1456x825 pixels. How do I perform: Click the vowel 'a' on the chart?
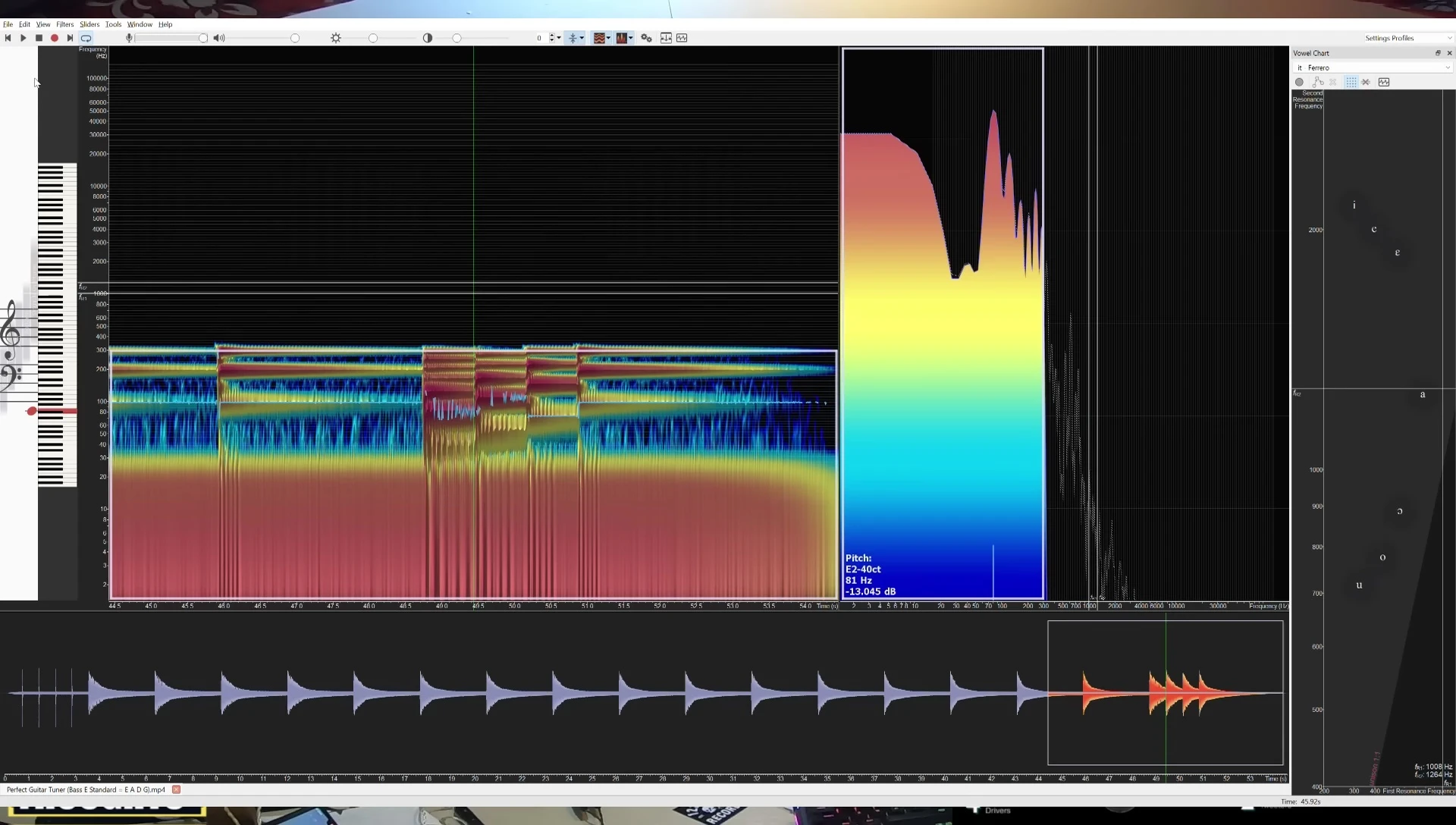(x=1423, y=394)
